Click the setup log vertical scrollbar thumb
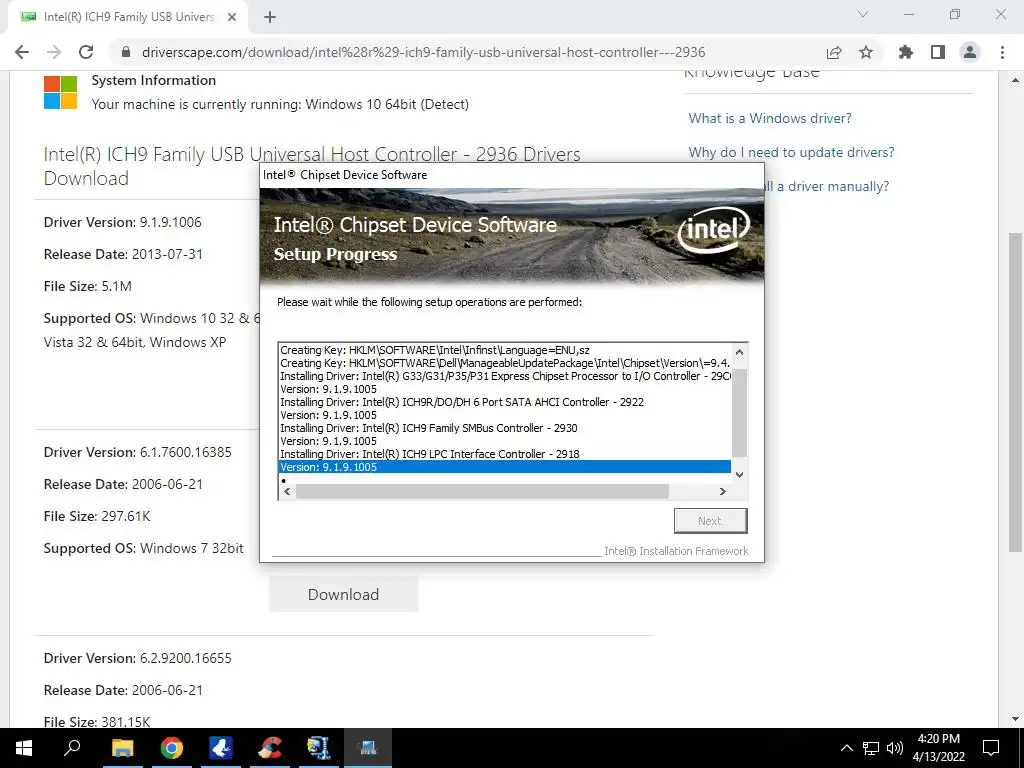Viewport: 1024px width, 768px height. (x=739, y=413)
